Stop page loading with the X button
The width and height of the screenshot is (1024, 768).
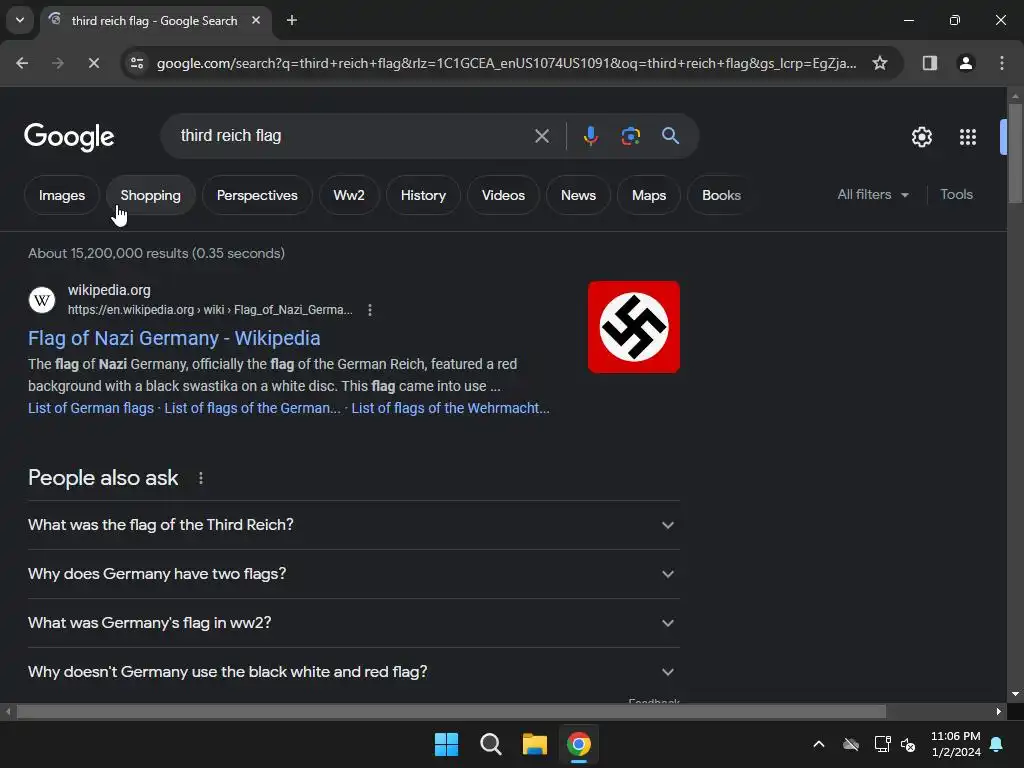tap(93, 63)
